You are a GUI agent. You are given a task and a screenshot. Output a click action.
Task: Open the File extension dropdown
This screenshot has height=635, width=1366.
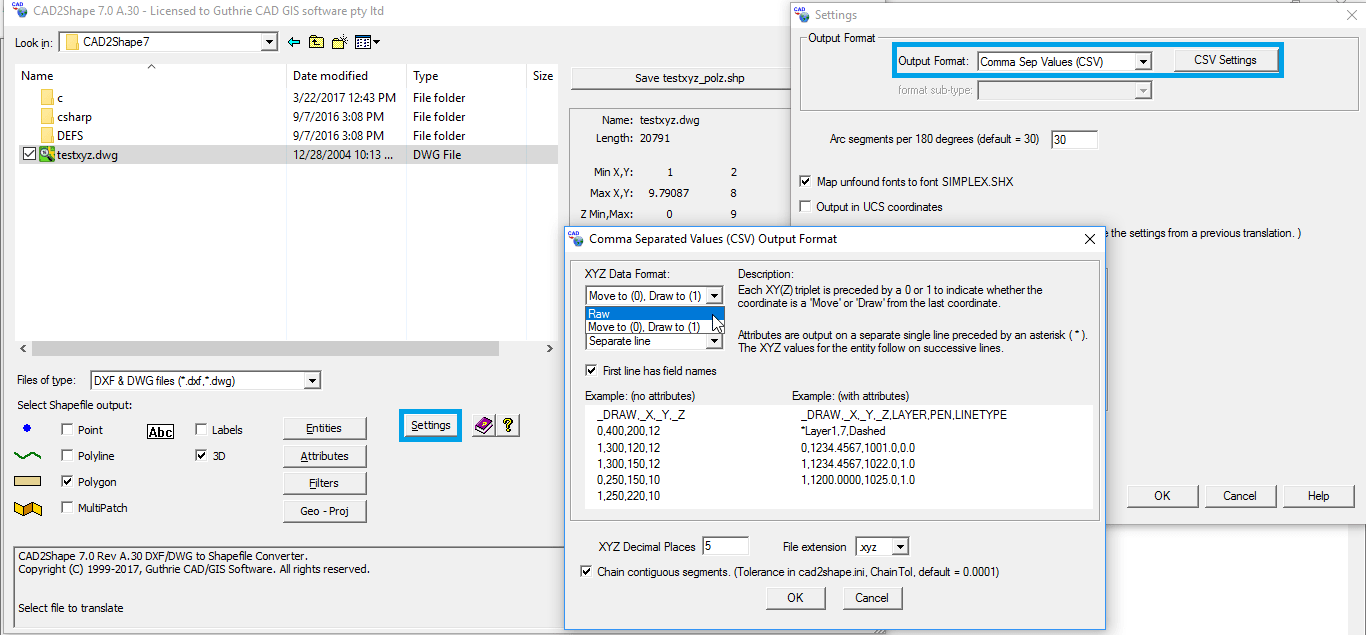click(900, 546)
